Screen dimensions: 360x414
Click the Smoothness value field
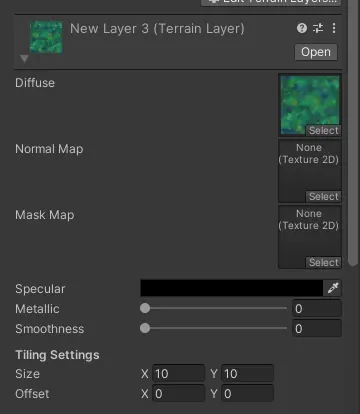[317, 329]
